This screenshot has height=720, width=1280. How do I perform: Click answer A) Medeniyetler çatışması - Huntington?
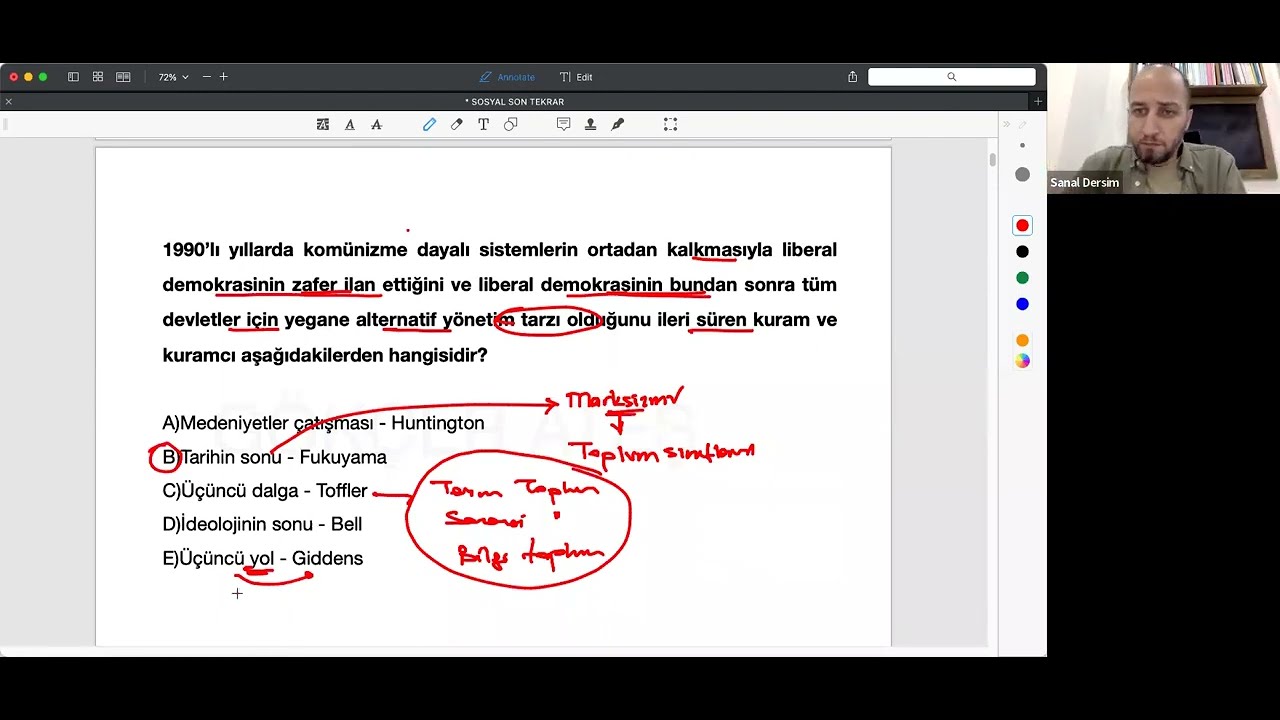[x=323, y=423]
